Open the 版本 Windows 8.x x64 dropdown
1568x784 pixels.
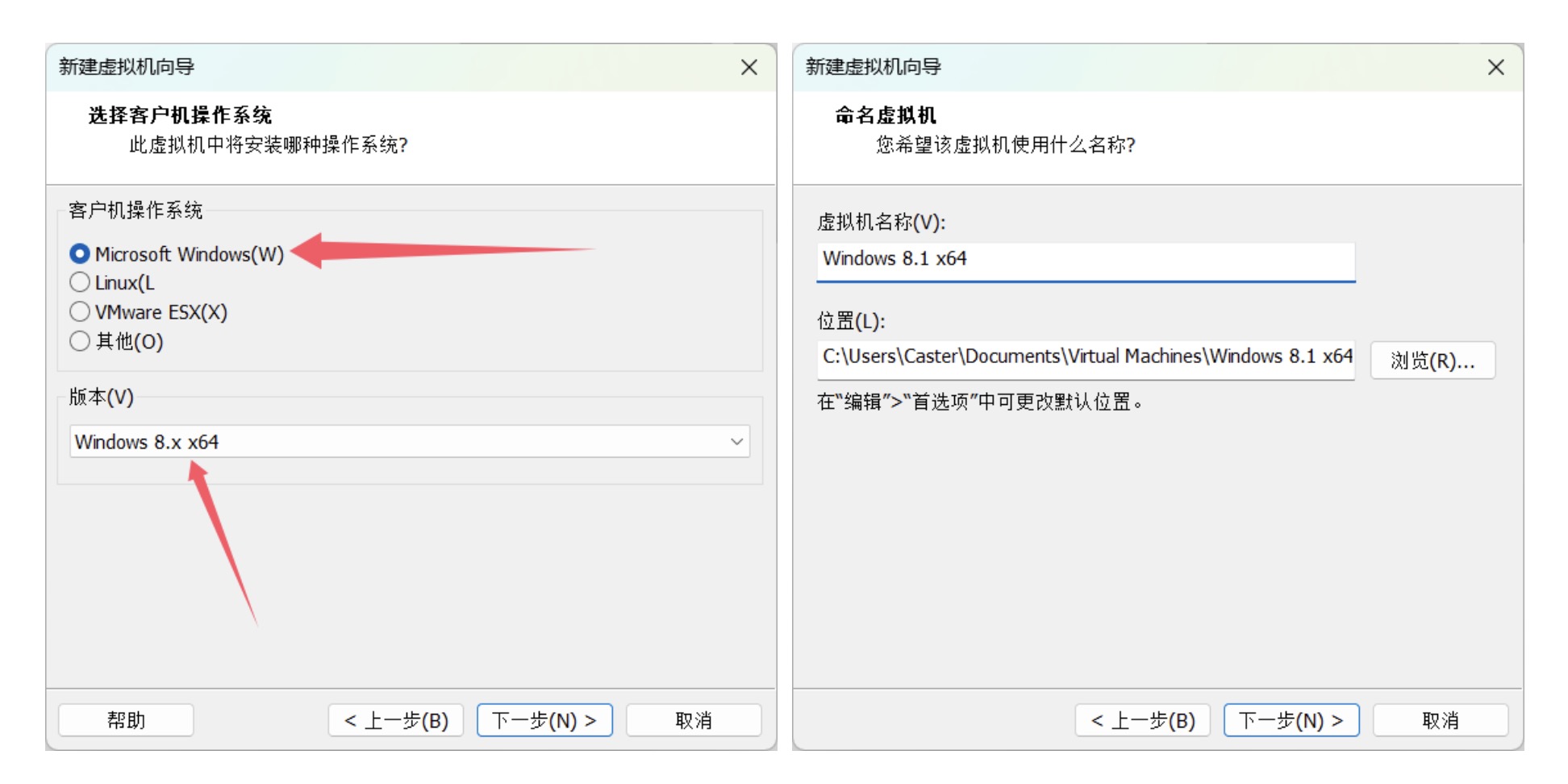pos(410,442)
